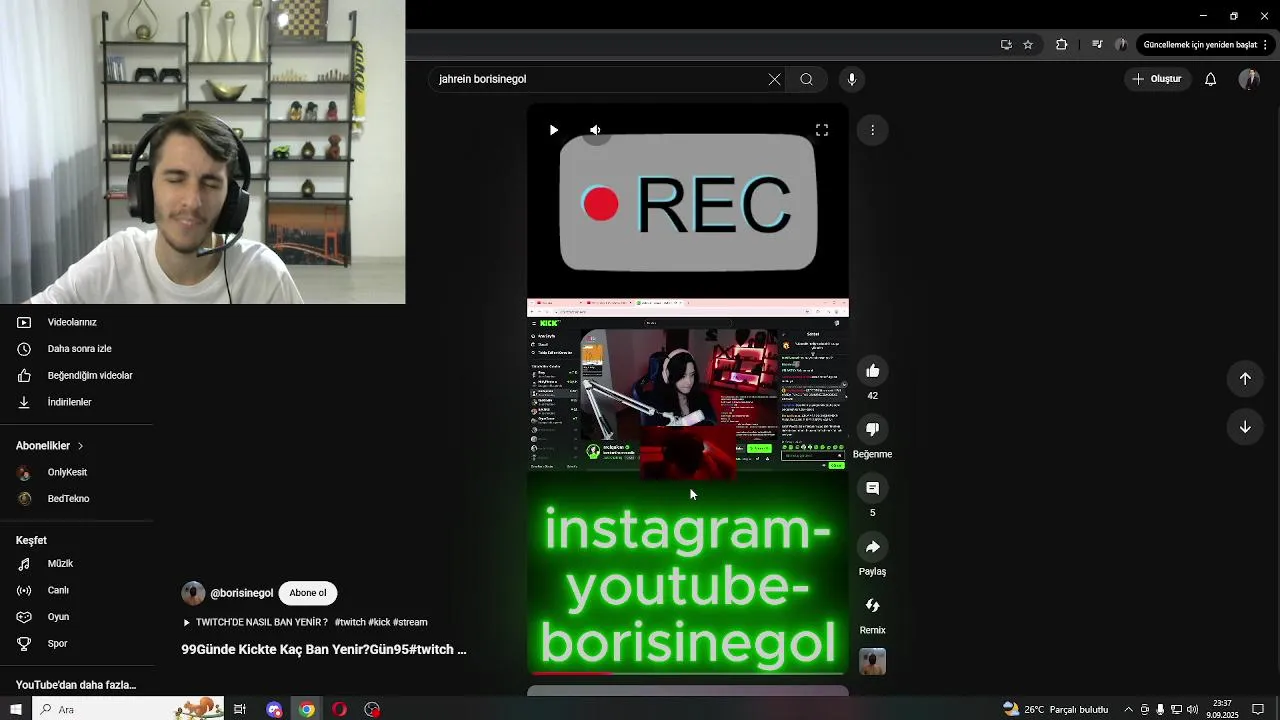The height and width of the screenshot is (720, 1280).
Task: Install page as app icon in address bar
Action: point(1006,45)
